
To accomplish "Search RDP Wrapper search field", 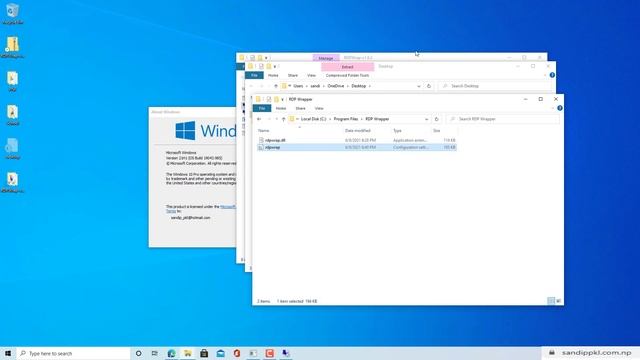I will [503, 119].
